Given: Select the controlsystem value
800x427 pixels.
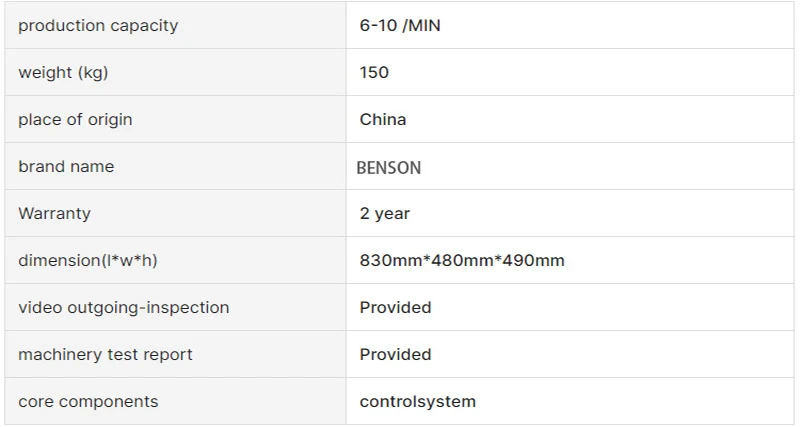Looking at the screenshot, I should click(418, 401).
